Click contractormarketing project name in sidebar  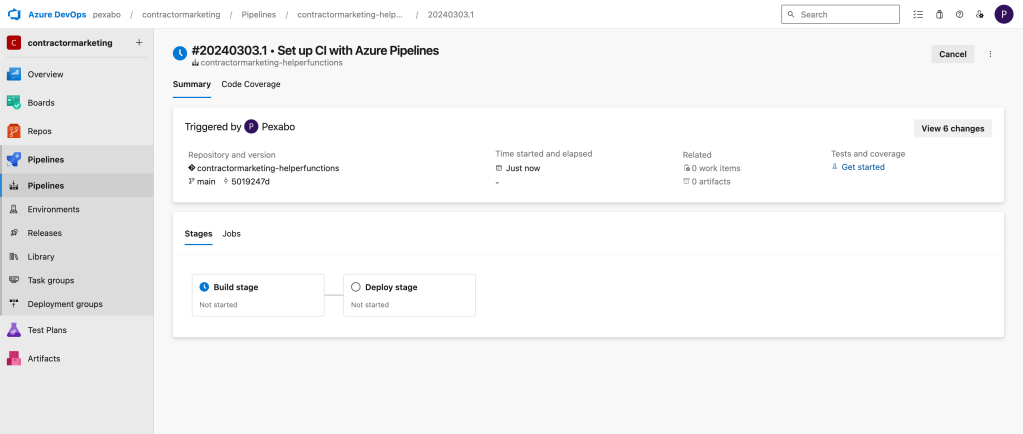click(70, 42)
